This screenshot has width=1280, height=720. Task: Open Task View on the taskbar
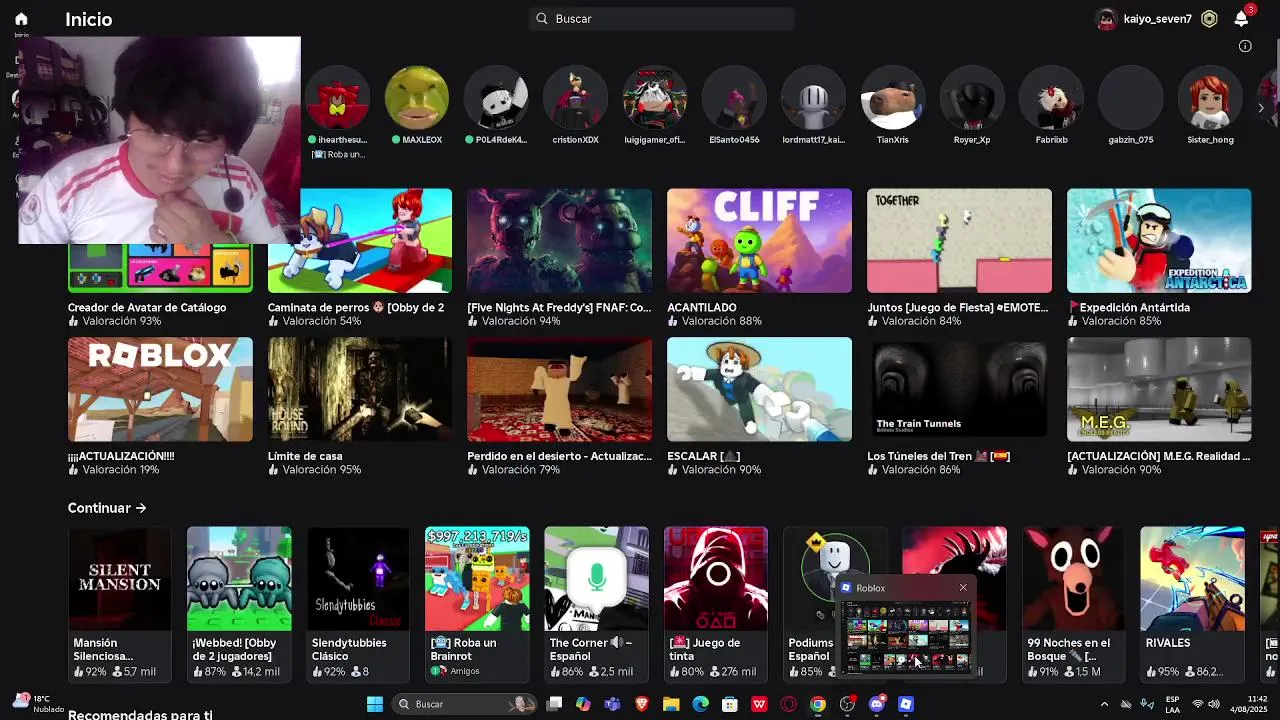555,704
